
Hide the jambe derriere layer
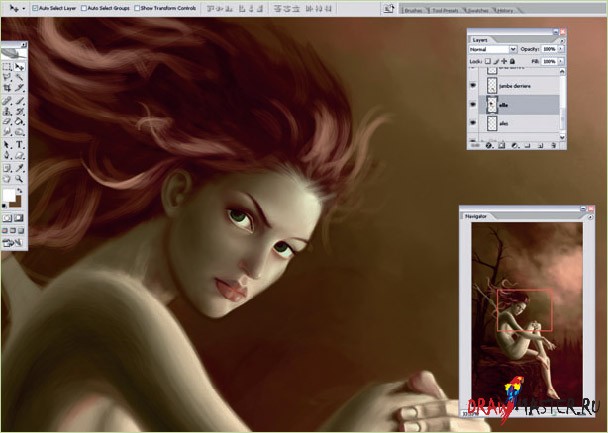click(x=473, y=85)
